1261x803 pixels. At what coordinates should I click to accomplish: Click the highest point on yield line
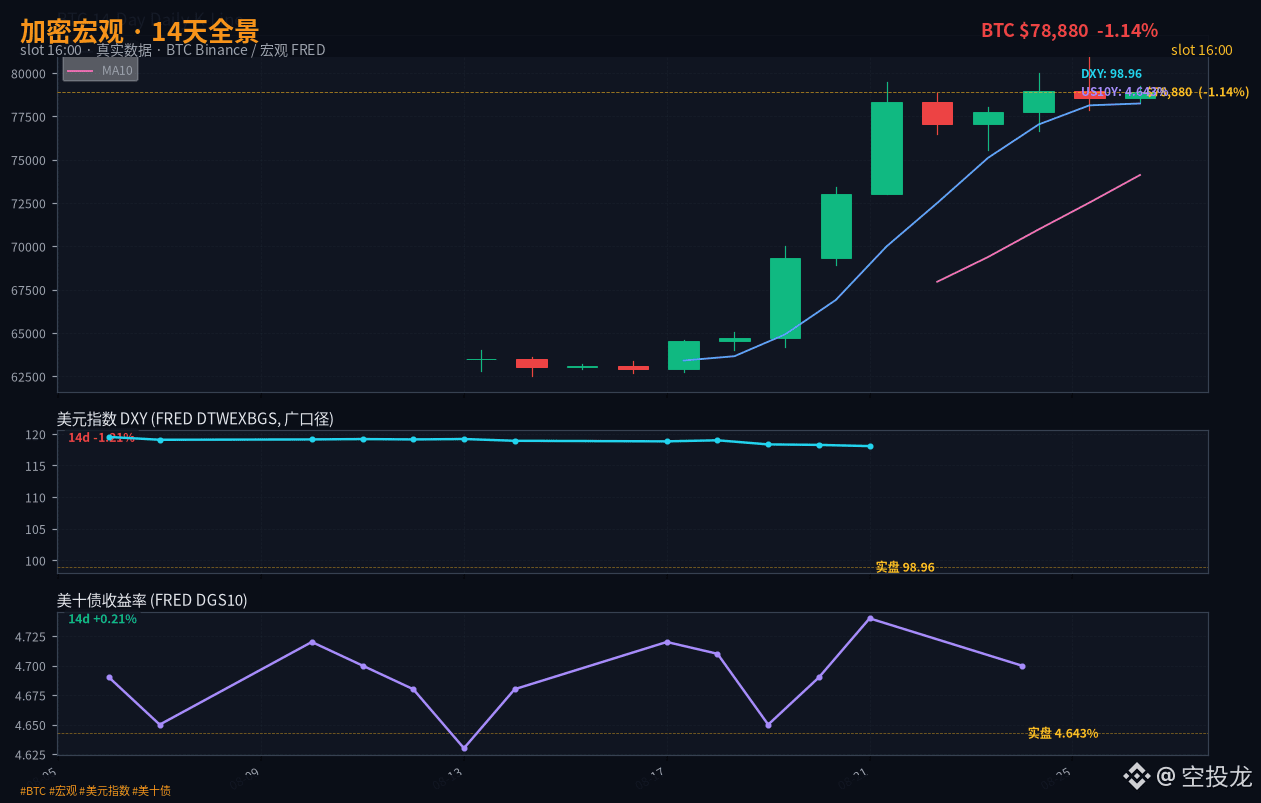click(870, 618)
